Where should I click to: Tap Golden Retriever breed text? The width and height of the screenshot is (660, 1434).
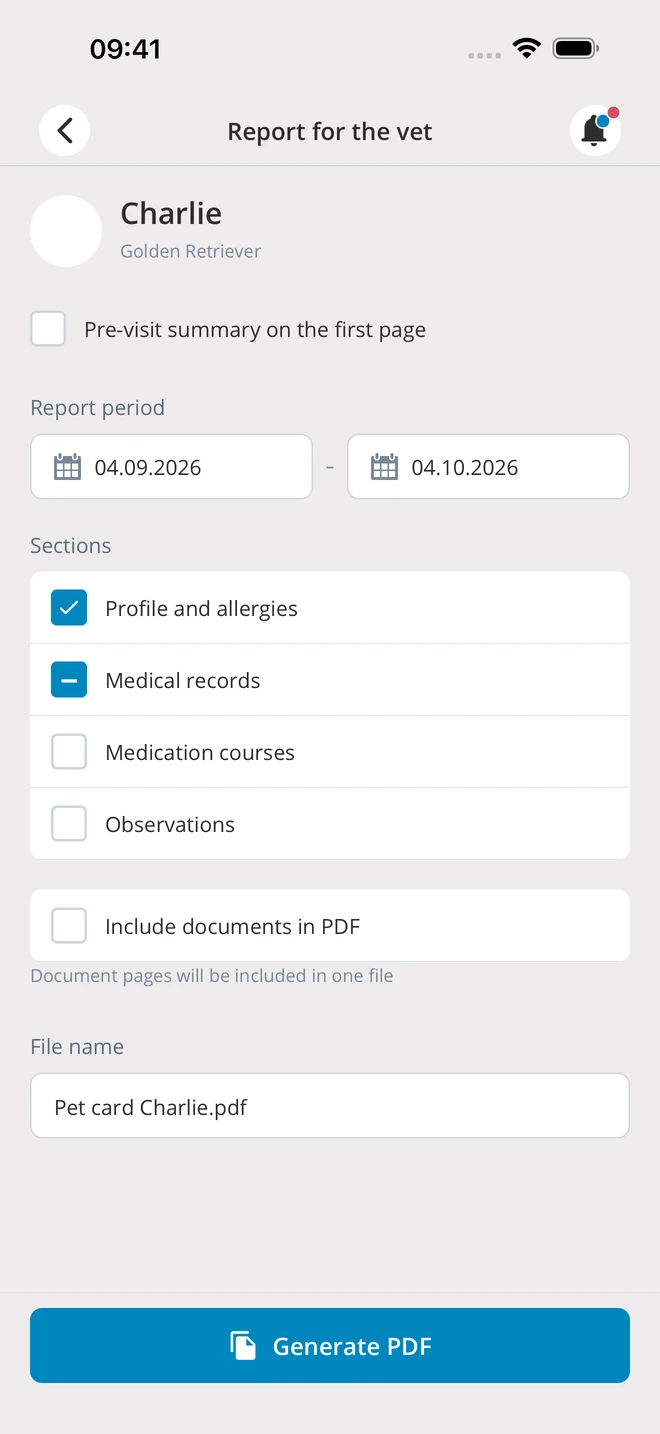(x=191, y=251)
